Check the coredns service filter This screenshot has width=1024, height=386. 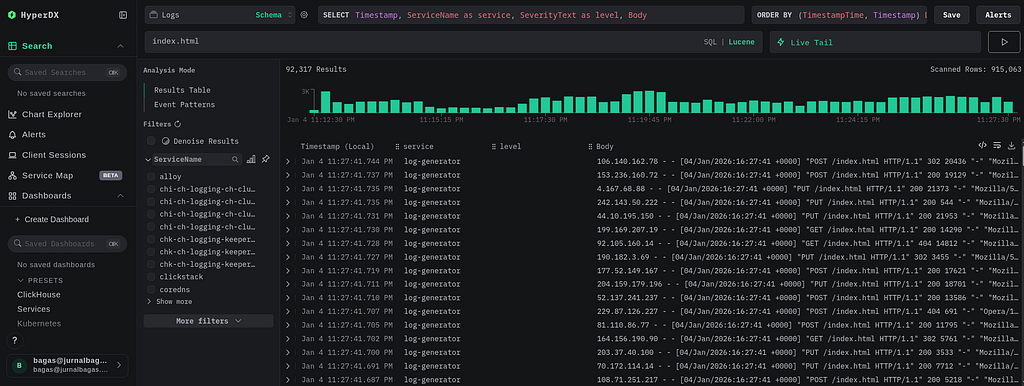coord(151,289)
